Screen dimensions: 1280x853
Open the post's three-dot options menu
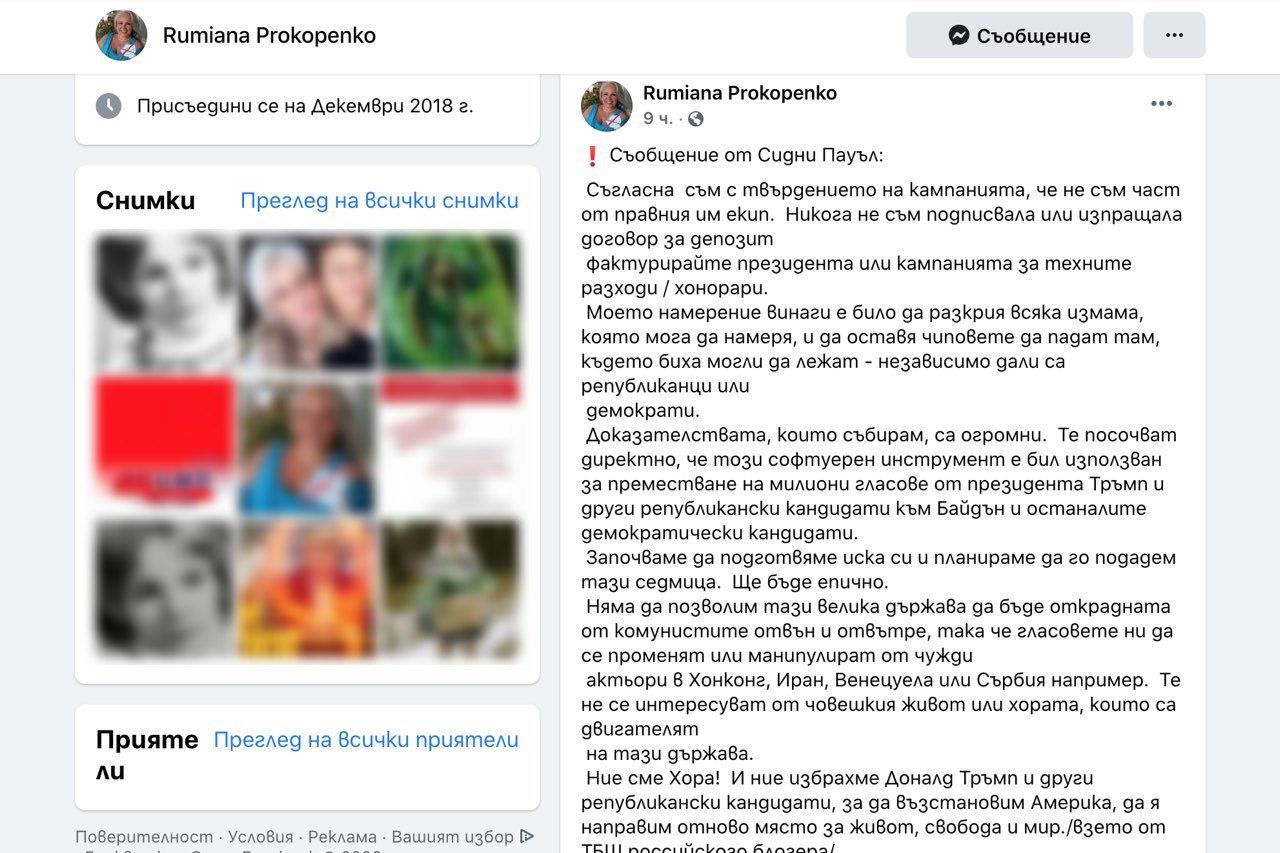tap(1161, 104)
